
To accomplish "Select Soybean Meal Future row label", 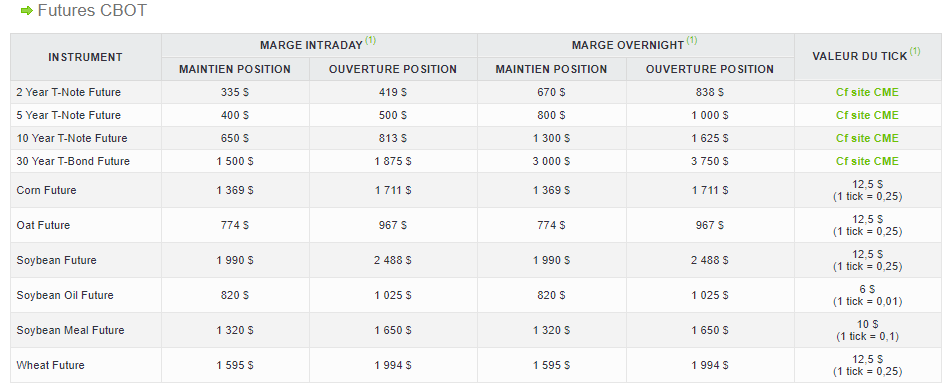I will coord(70,330).
